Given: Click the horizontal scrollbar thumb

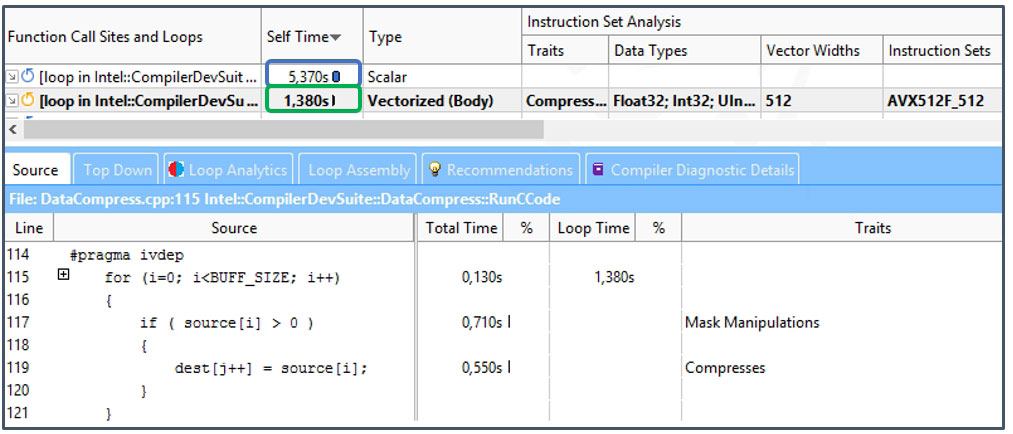Looking at the screenshot, I should pos(284,129).
